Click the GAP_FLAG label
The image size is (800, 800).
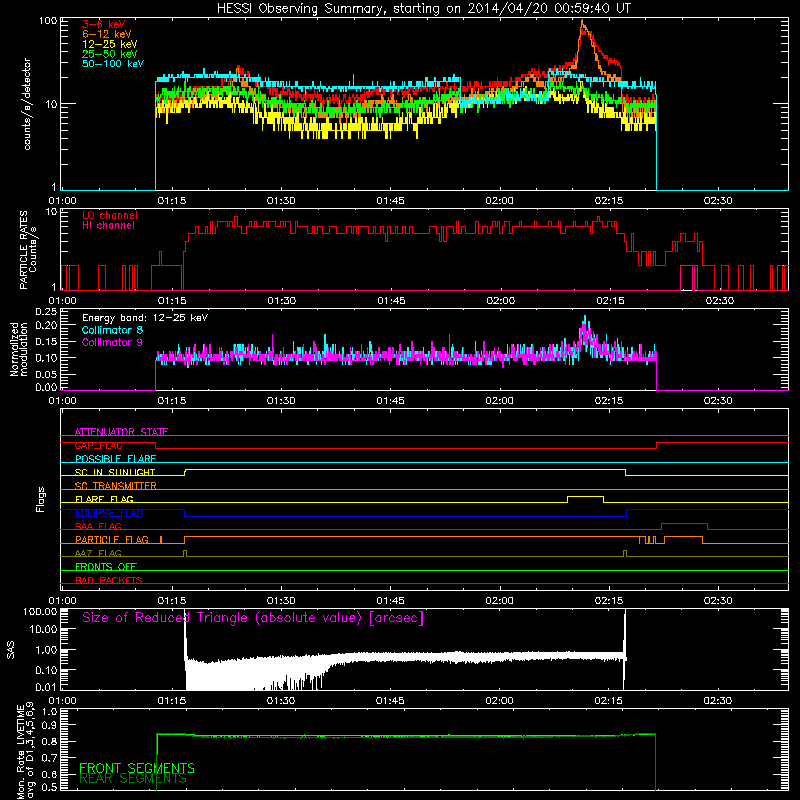[98, 445]
